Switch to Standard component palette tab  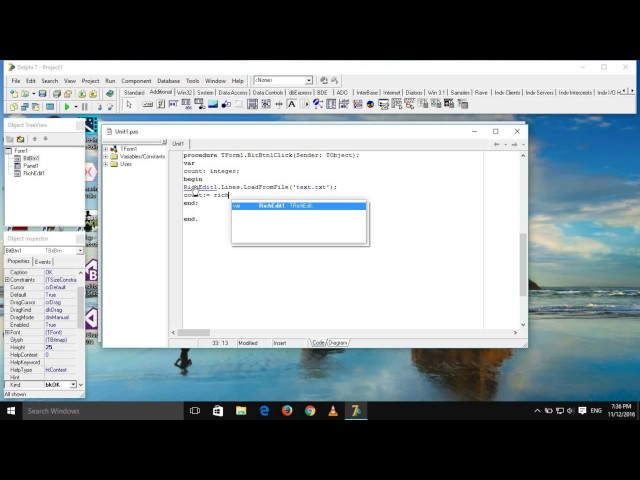[x=134, y=93]
